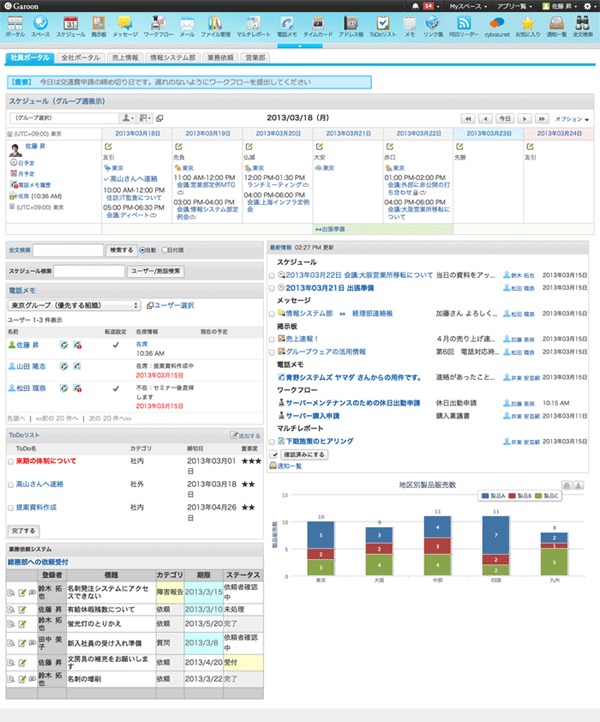Open the アドレス帳 icon
Image resolution: width=600 pixels, height=722 pixels.
351,24
